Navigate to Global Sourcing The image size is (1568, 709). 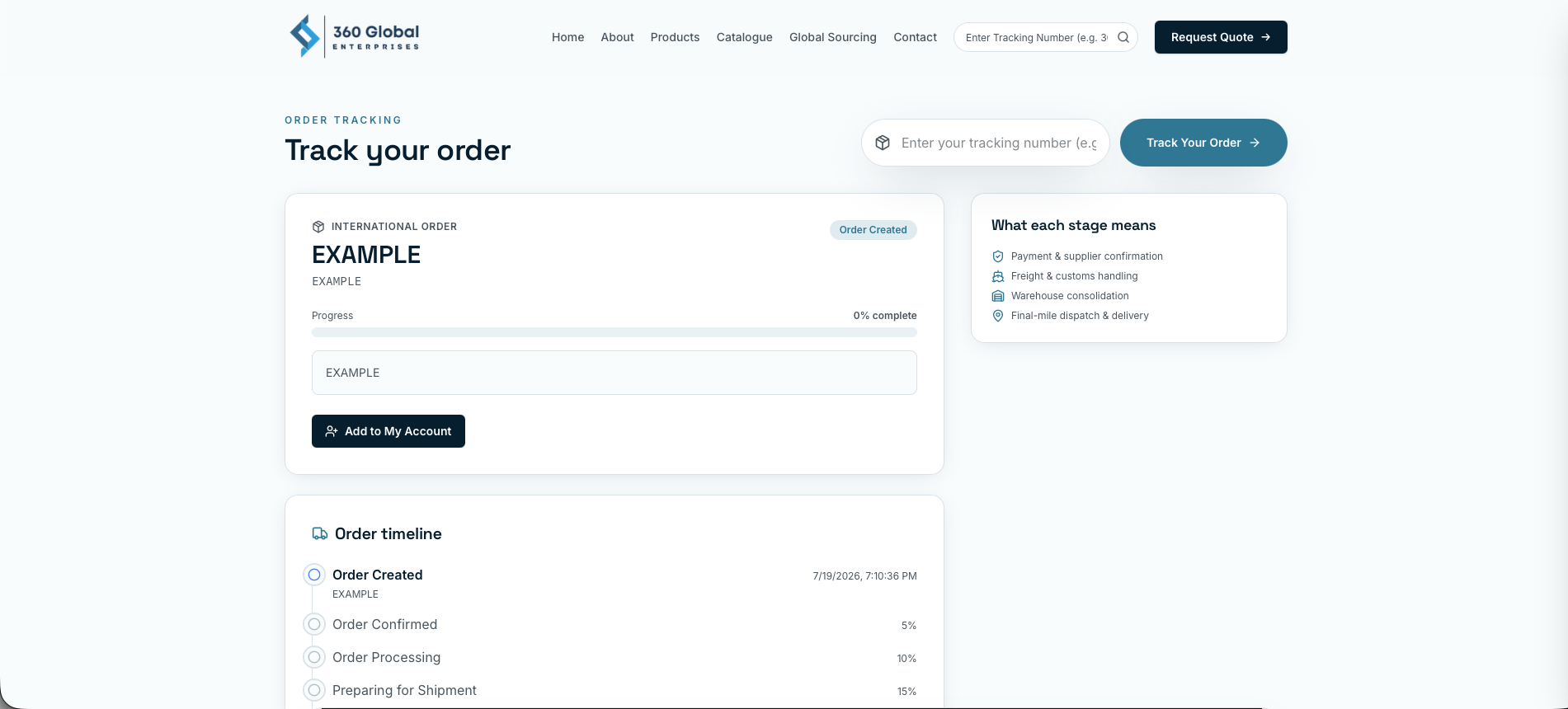pyautogui.click(x=833, y=37)
